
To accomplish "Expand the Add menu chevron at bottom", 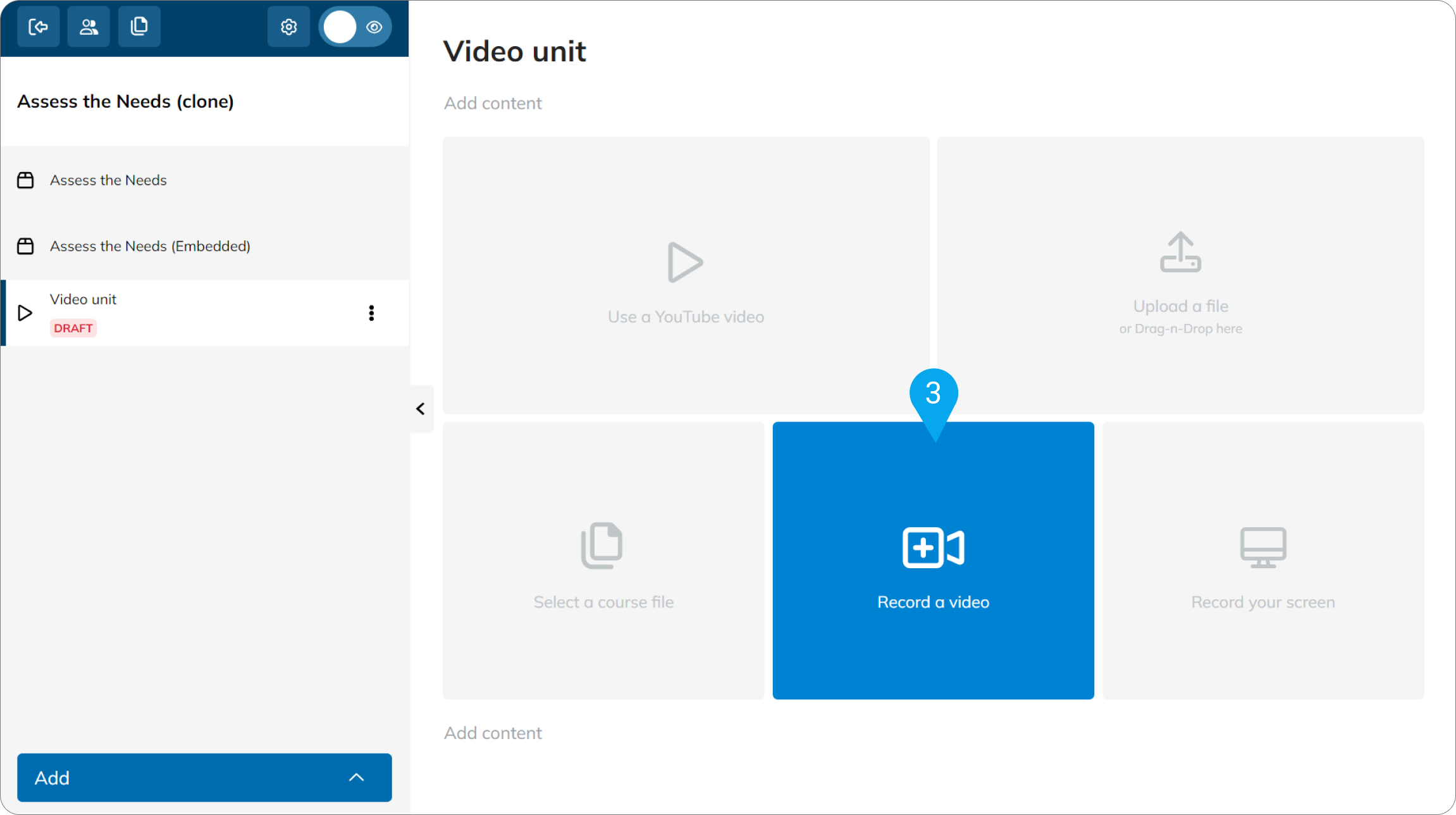I will coord(357,778).
